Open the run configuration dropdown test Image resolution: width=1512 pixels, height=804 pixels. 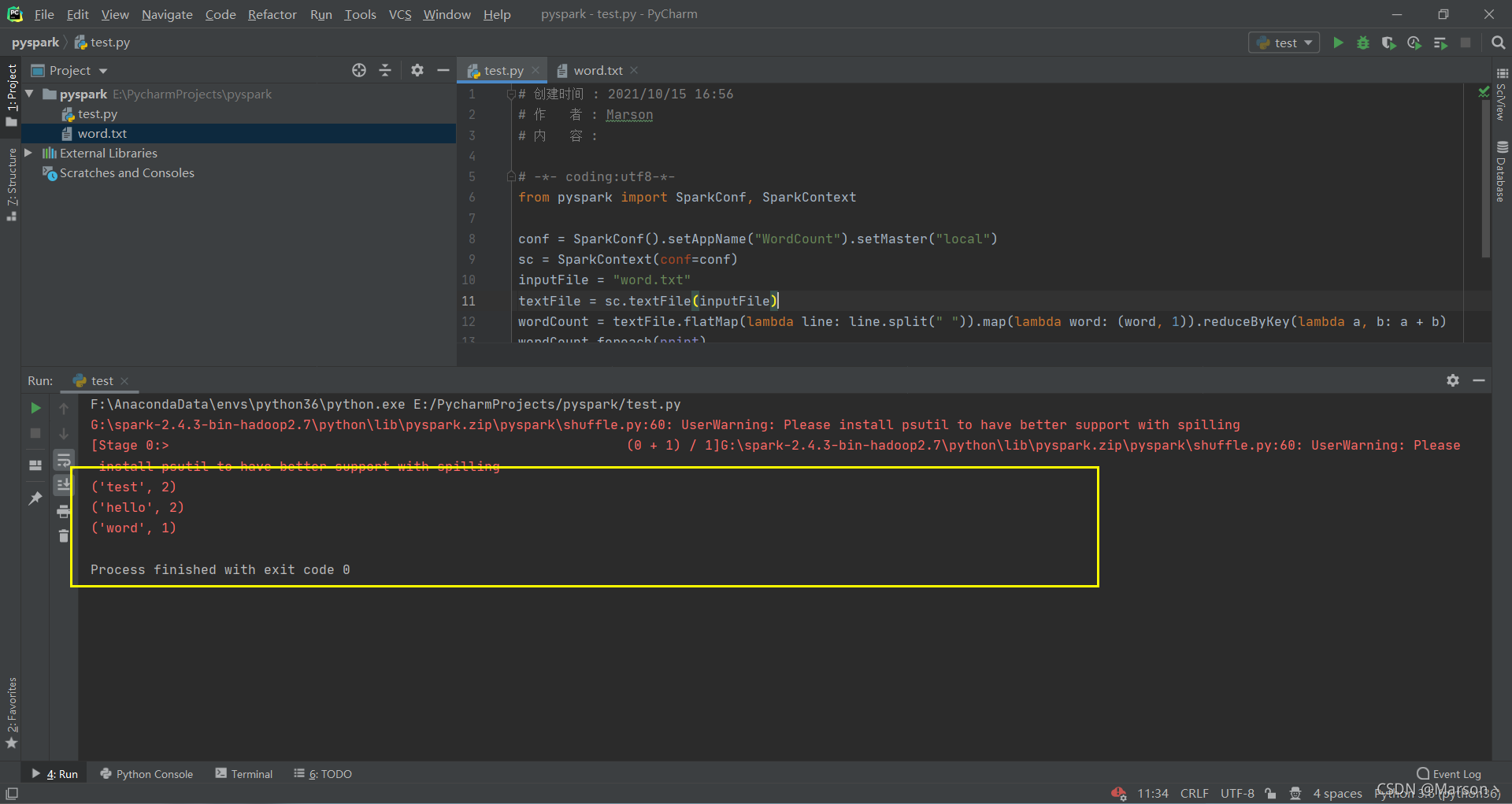(1284, 43)
